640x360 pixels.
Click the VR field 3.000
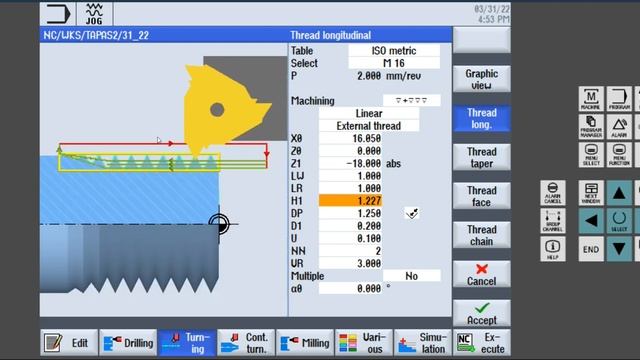350,263
